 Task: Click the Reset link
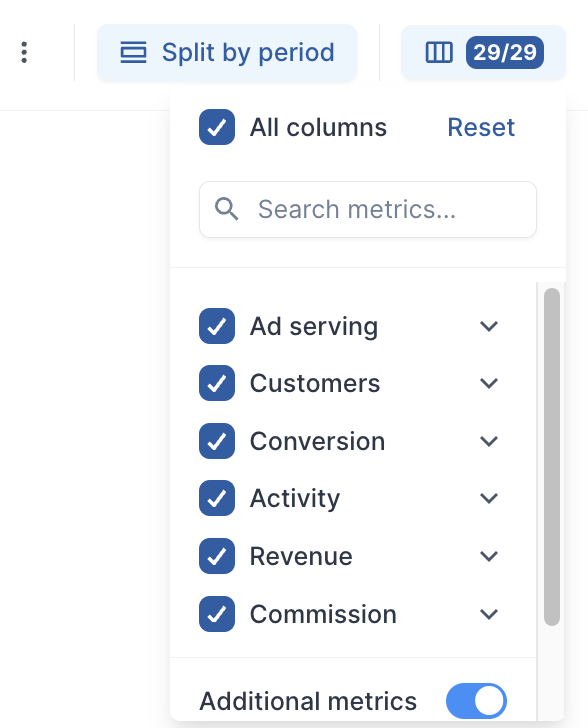pyautogui.click(x=481, y=127)
